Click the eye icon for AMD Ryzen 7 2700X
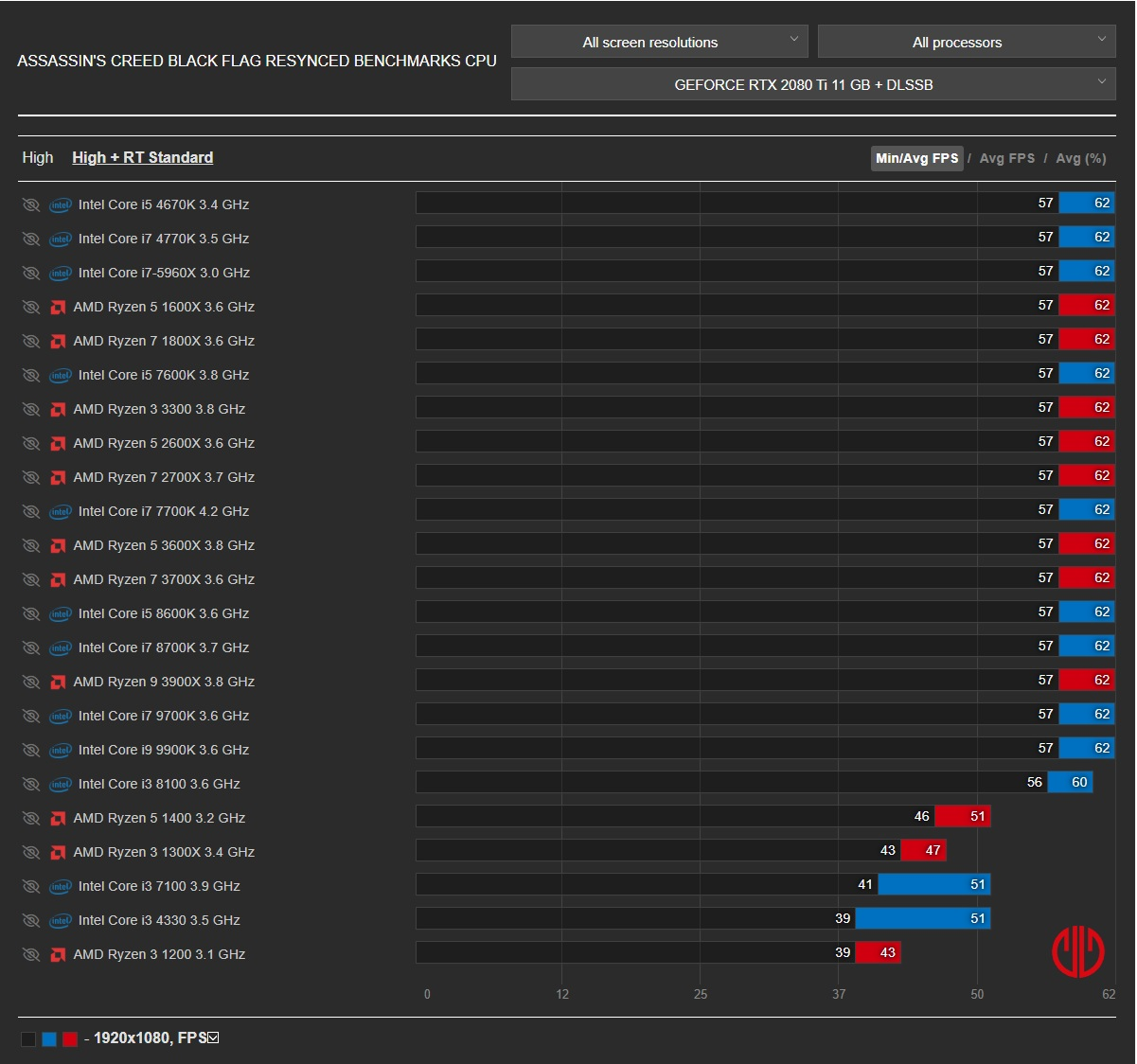 30,478
